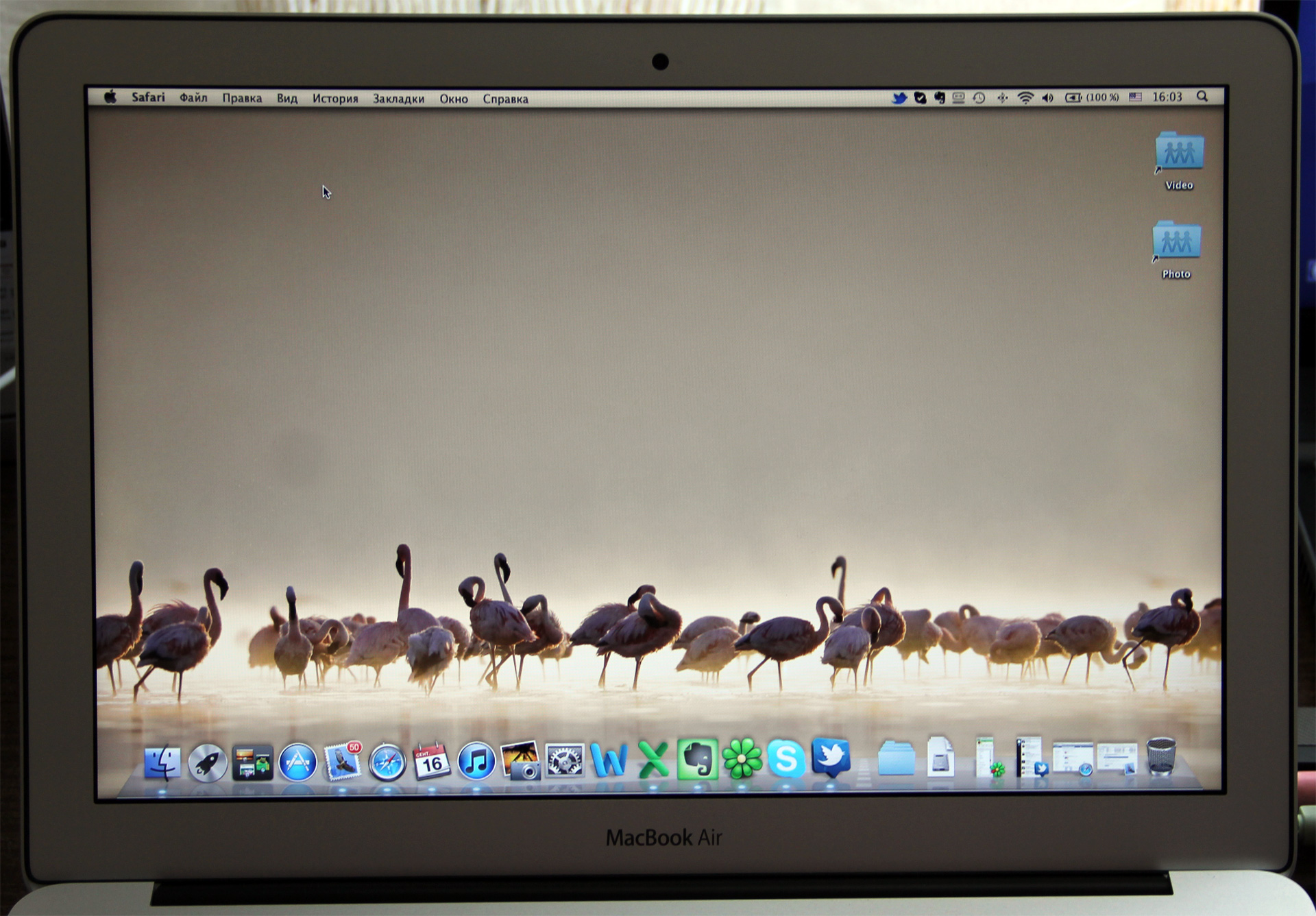This screenshot has height=916, width=1316.
Task: Select the Video folder on desktop
Action: 1179,153
